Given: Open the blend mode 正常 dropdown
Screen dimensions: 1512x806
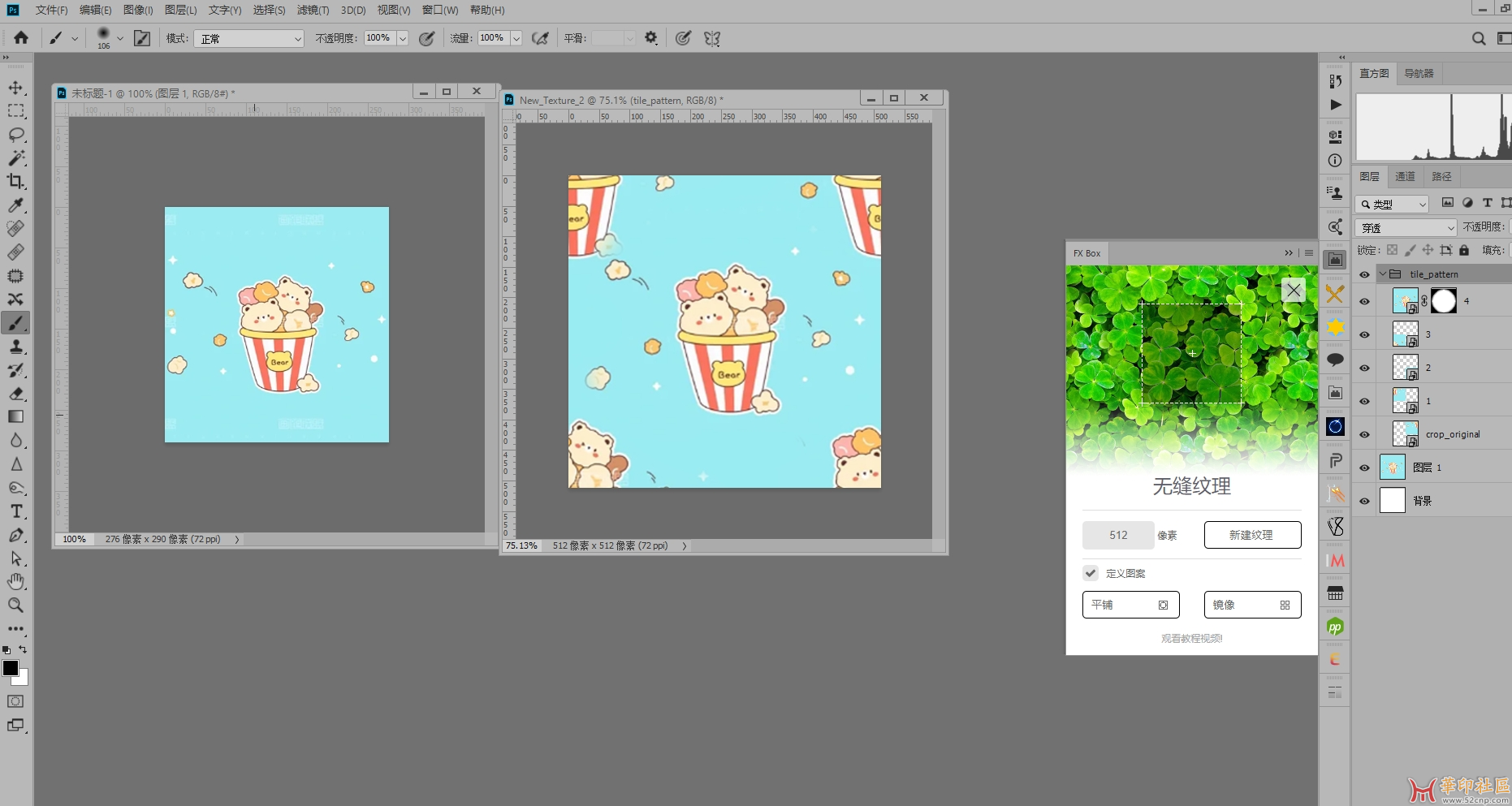Looking at the screenshot, I should click(249, 38).
